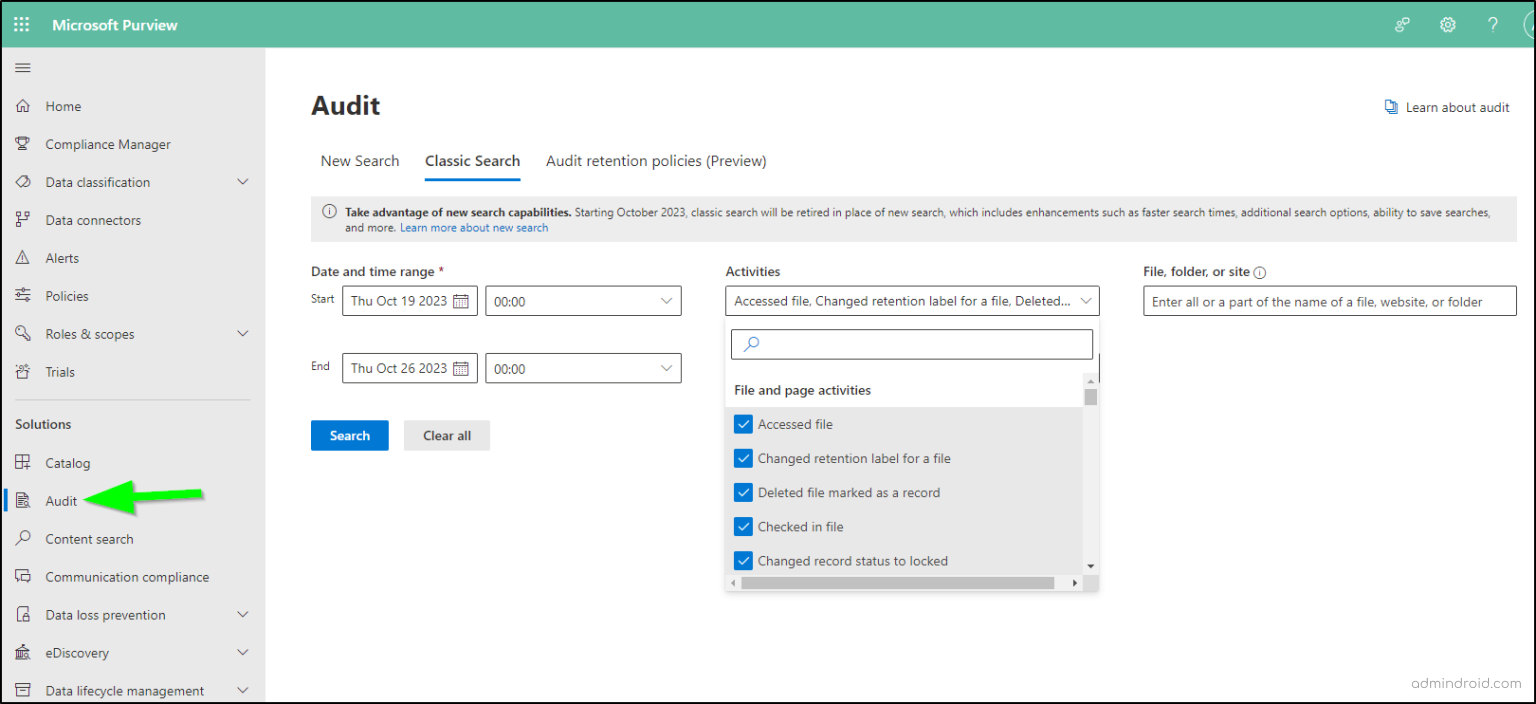Open the End time dropdown
Viewport: 1536px width, 704px height.
click(x=583, y=368)
